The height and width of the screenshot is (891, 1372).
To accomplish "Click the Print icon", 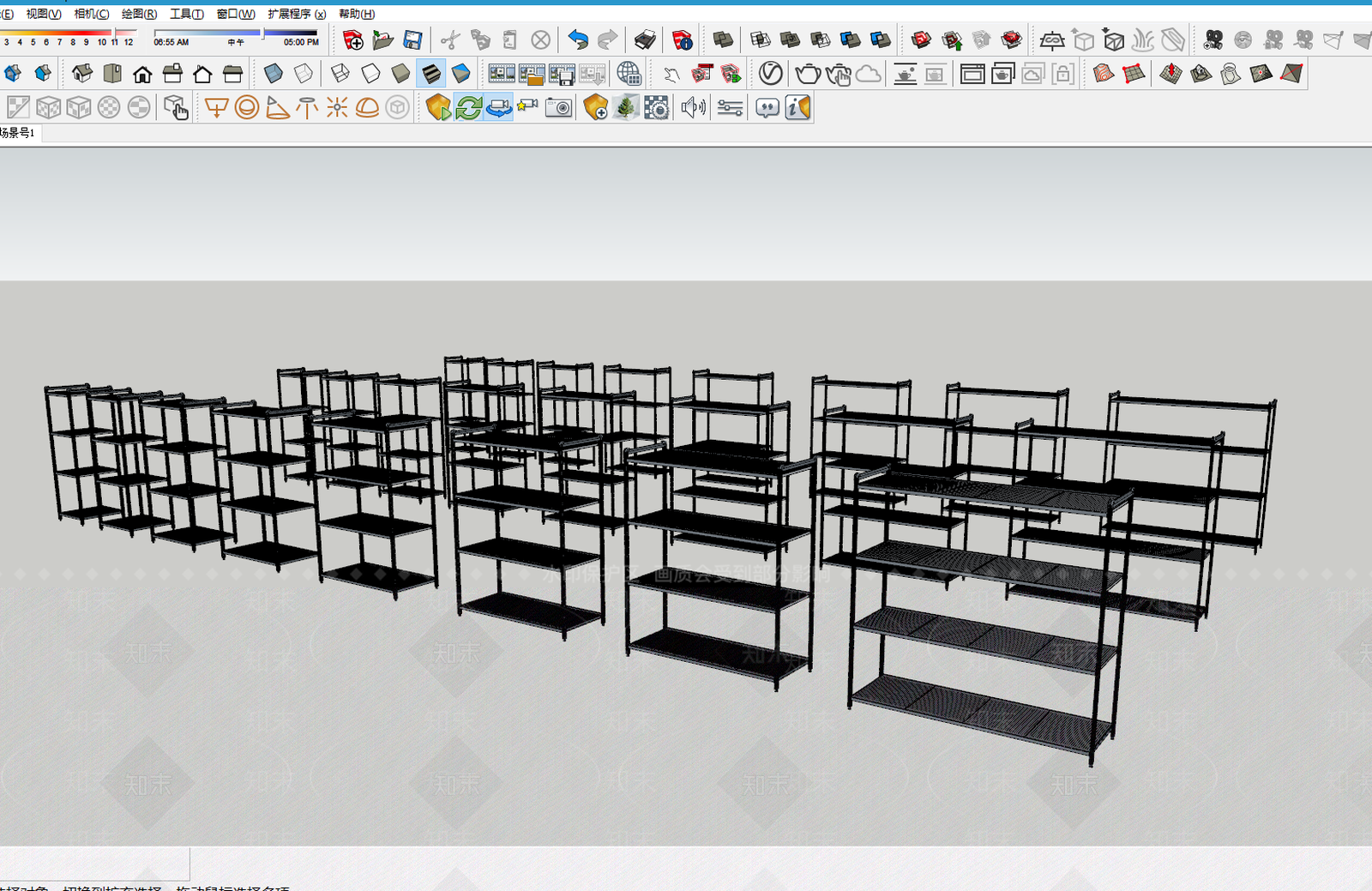I will coord(645,39).
